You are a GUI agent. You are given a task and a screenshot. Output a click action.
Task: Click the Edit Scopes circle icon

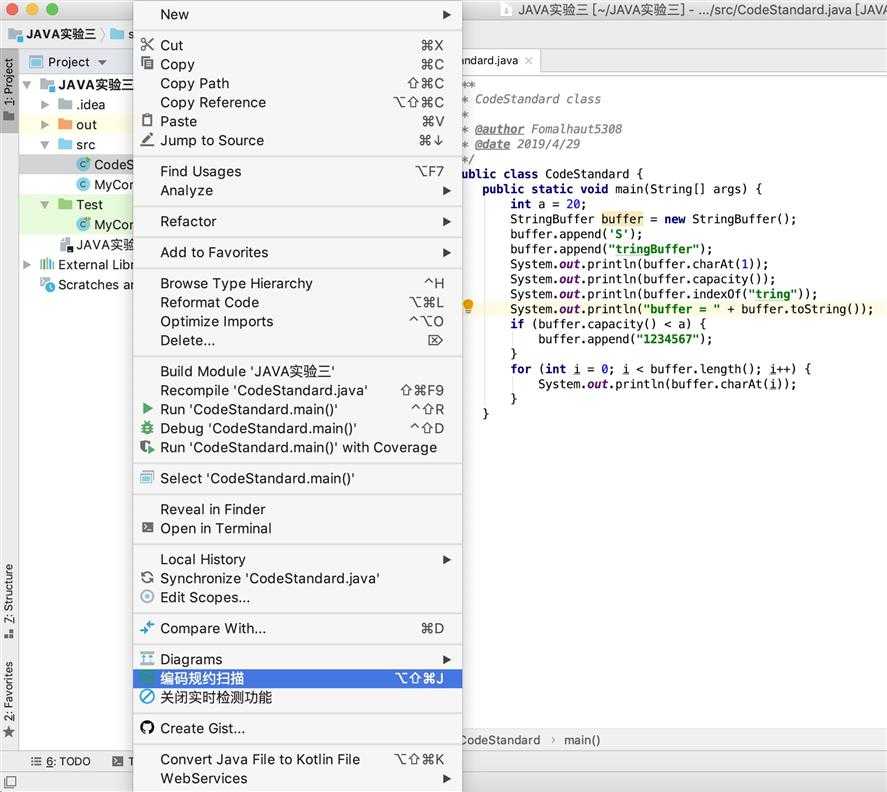(x=147, y=597)
